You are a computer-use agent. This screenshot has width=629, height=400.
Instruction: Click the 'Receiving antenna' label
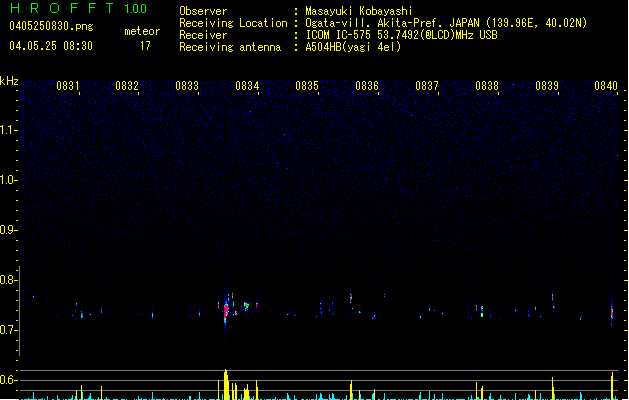(230, 47)
